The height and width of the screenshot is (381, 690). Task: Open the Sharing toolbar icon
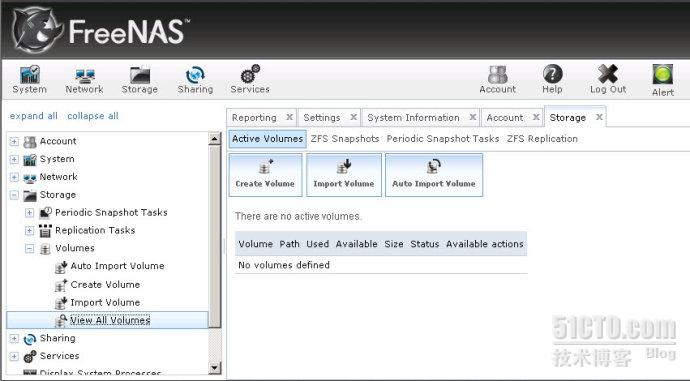coord(195,80)
